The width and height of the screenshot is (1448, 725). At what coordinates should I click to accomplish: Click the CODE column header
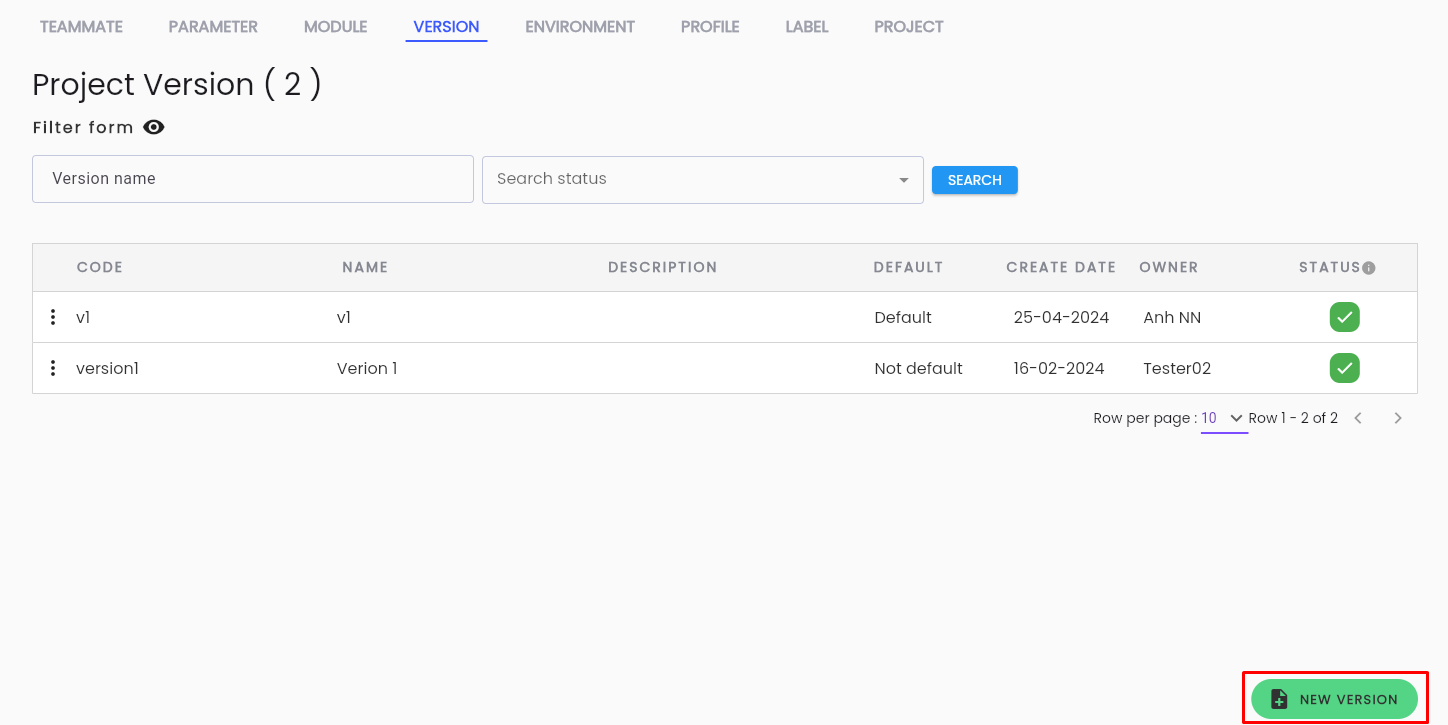coord(100,267)
